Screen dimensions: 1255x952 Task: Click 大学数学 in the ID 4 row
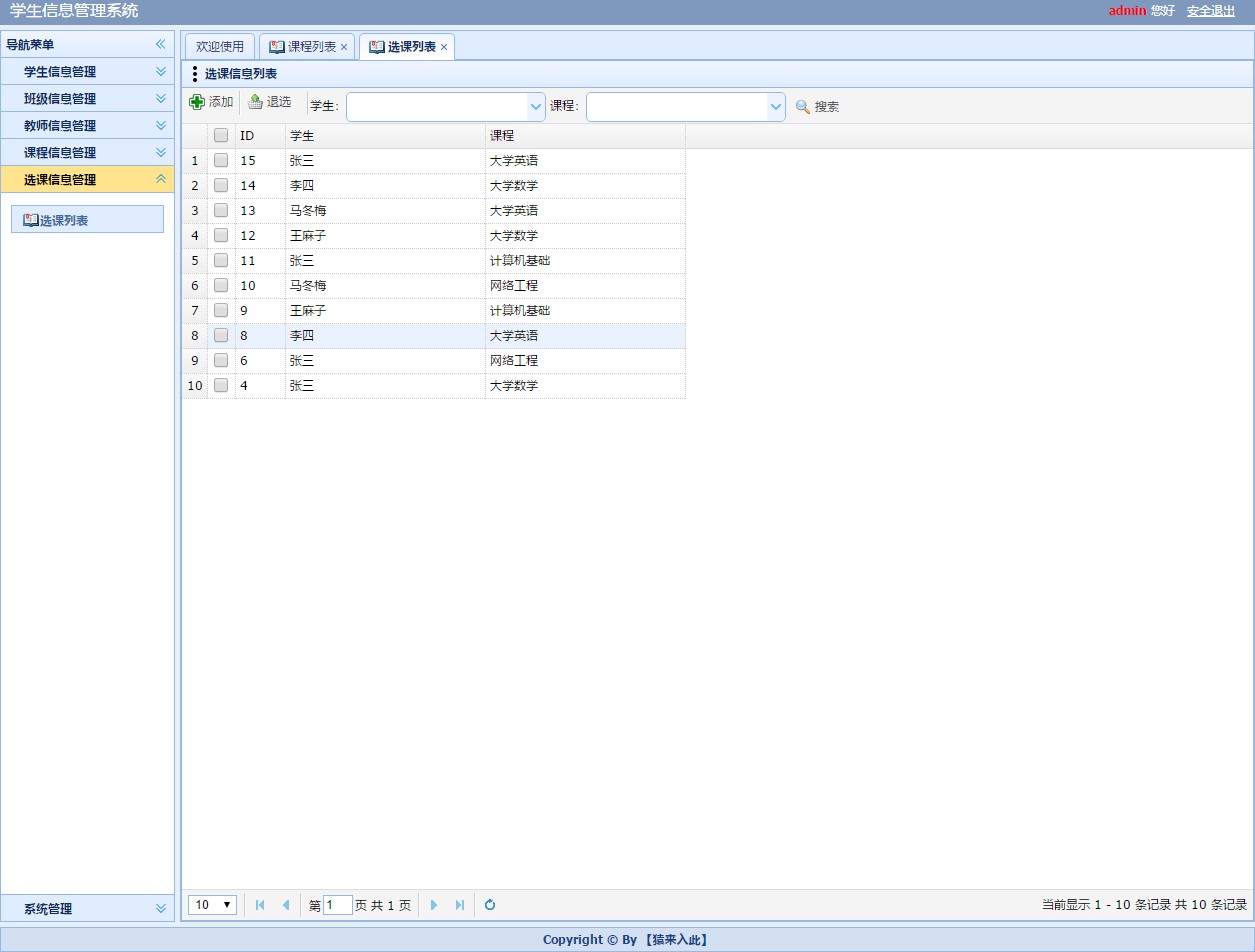click(x=514, y=385)
